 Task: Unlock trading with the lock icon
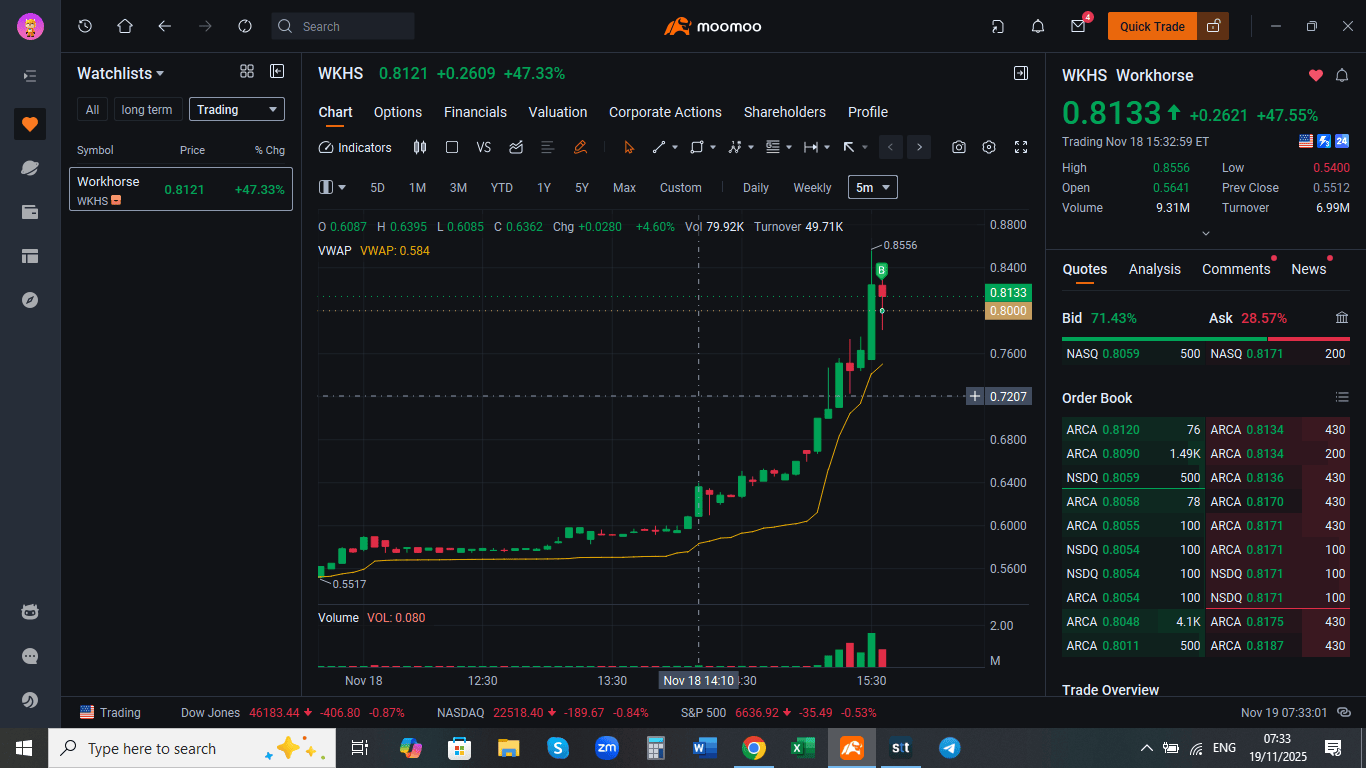[x=1213, y=27]
